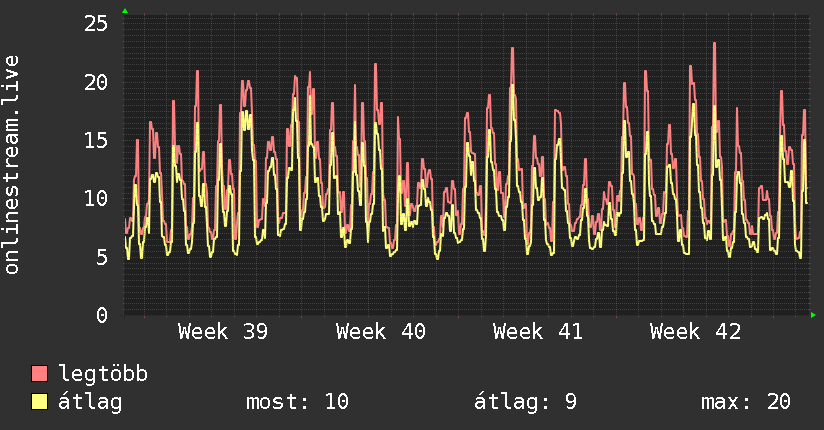Screen dimensions: 824x430
Task: Click the 25 y-axis tick label
Action: coord(96,23)
